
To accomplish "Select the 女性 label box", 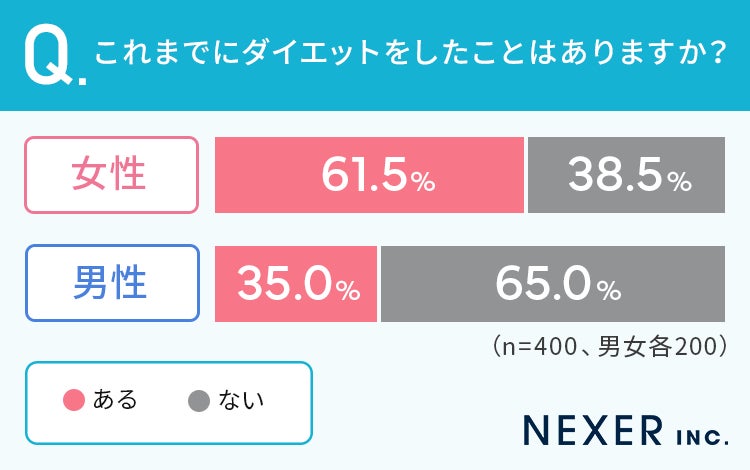I will click(111, 175).
